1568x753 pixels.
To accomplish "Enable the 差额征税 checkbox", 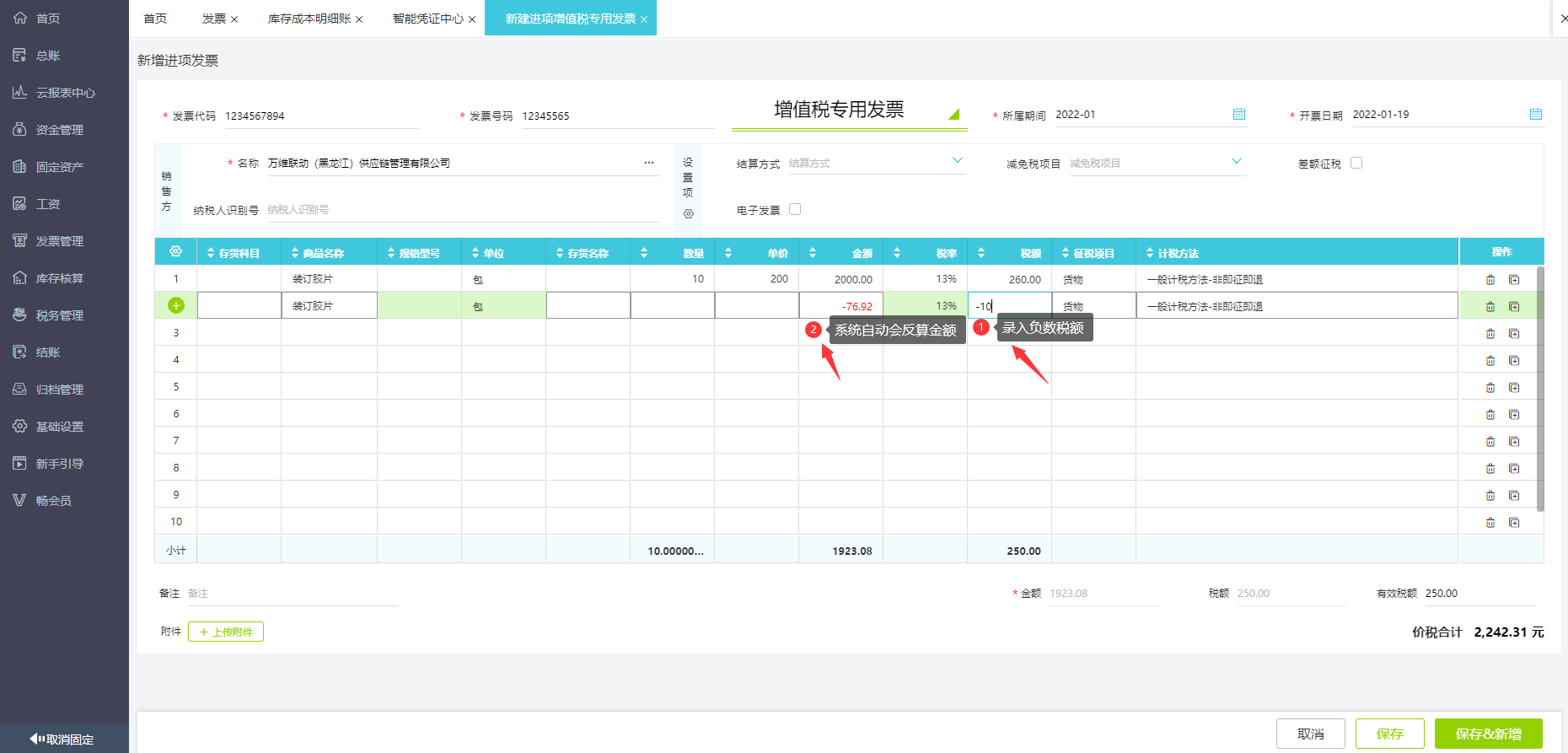I will (1356, 163).
